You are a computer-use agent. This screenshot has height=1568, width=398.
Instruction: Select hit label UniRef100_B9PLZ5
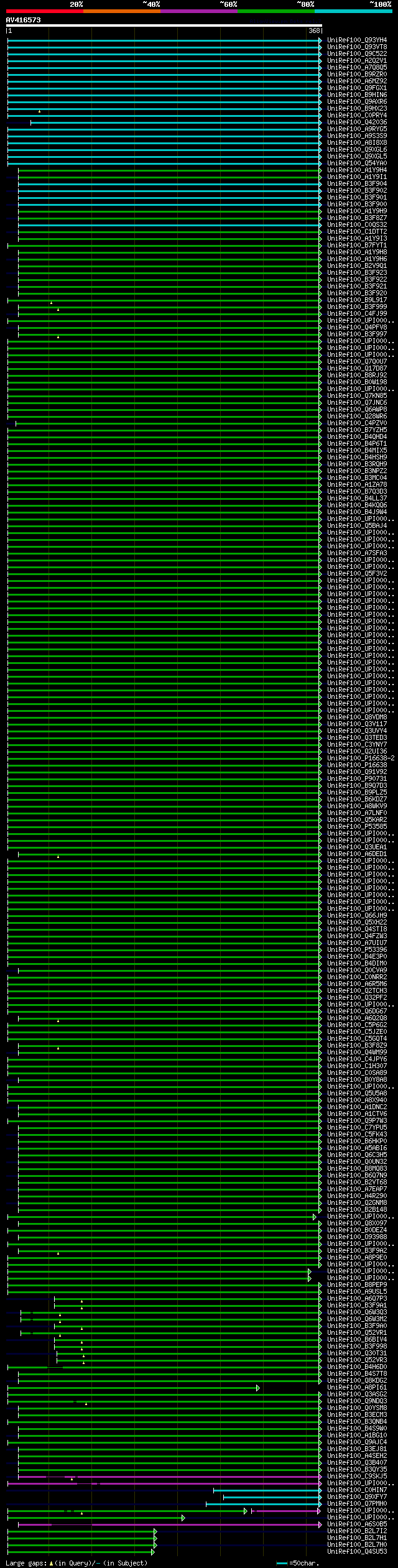click(357, 793)
